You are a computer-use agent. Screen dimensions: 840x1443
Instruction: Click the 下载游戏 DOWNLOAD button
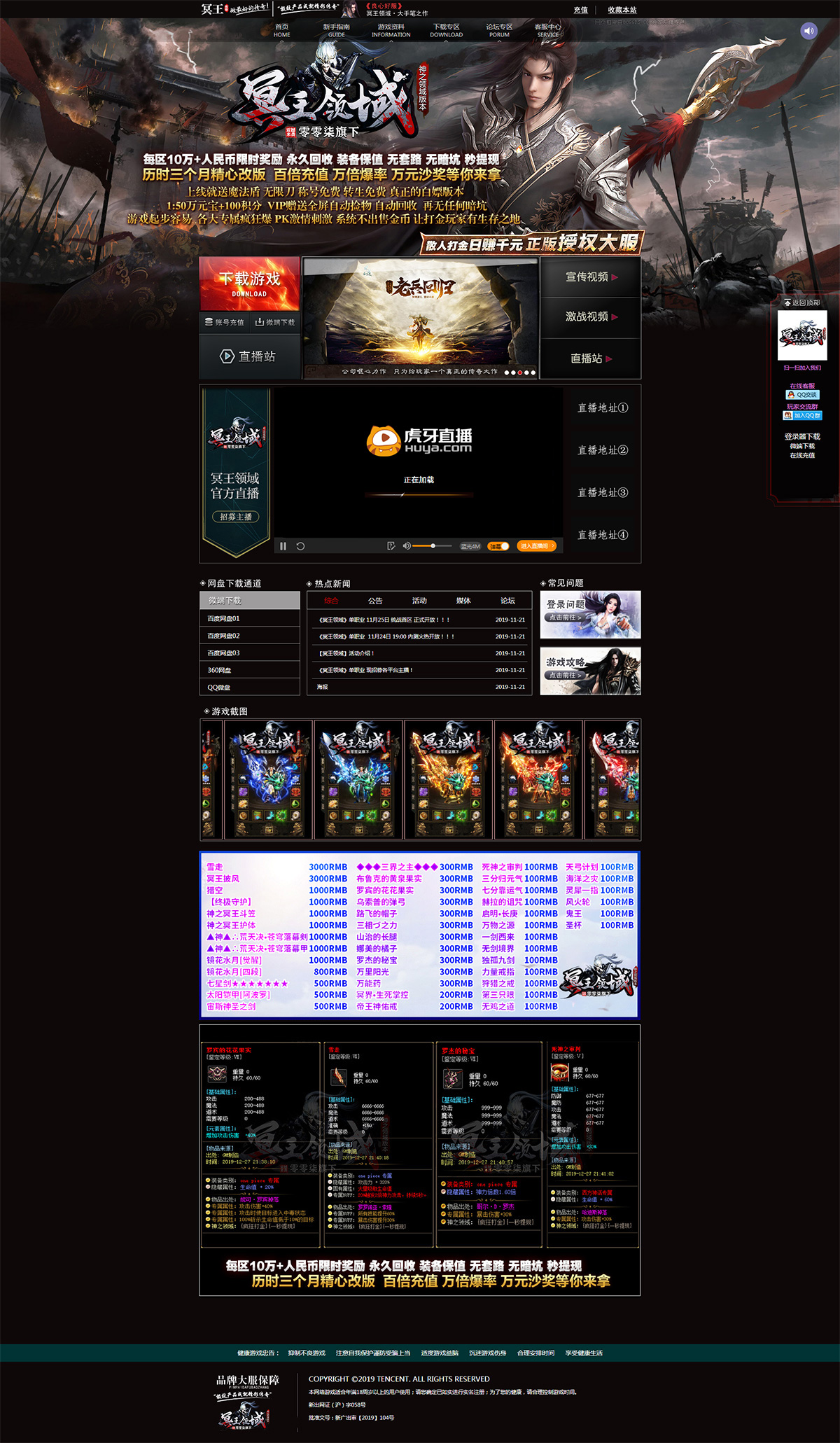click(250, 284)
